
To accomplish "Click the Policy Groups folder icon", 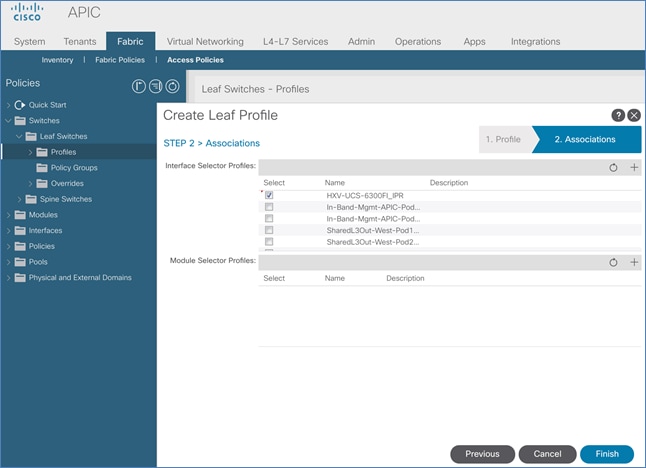I will [42, 168].
